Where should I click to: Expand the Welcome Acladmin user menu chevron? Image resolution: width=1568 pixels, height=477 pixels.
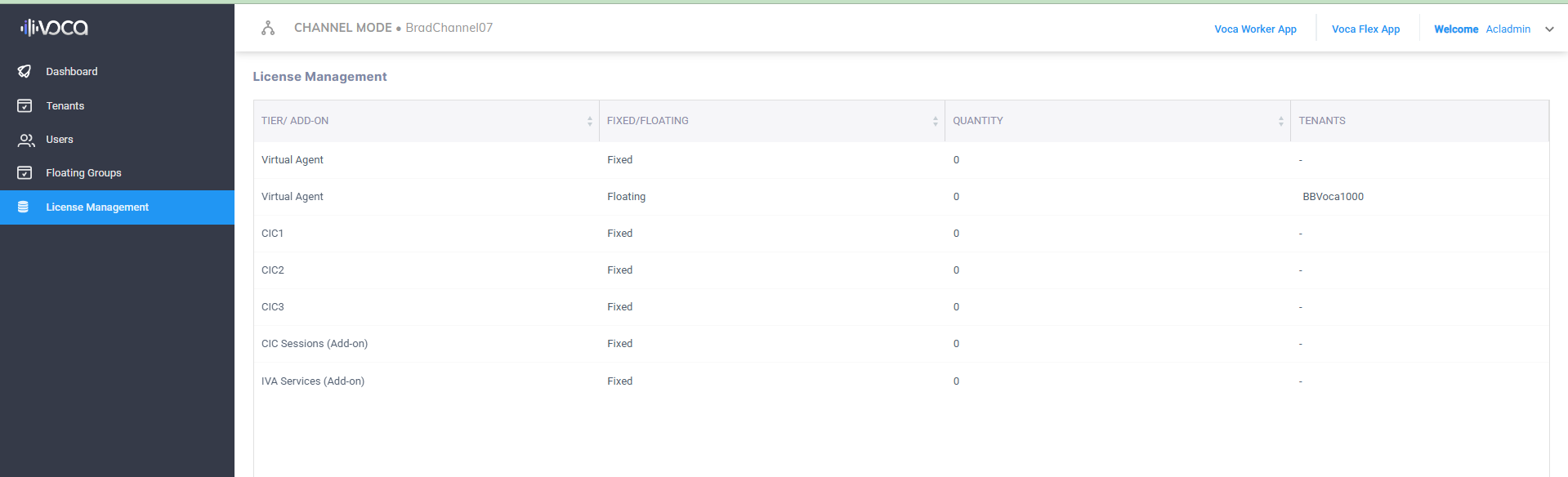[x=1549, y=29]
